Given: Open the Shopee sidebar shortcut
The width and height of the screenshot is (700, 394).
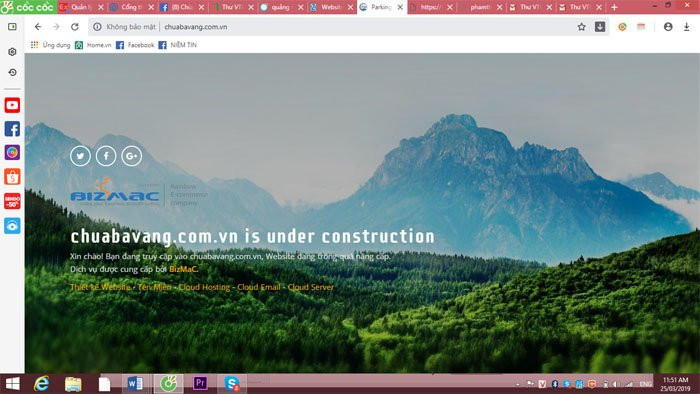Looking at the screenshot, I should 12,177.
